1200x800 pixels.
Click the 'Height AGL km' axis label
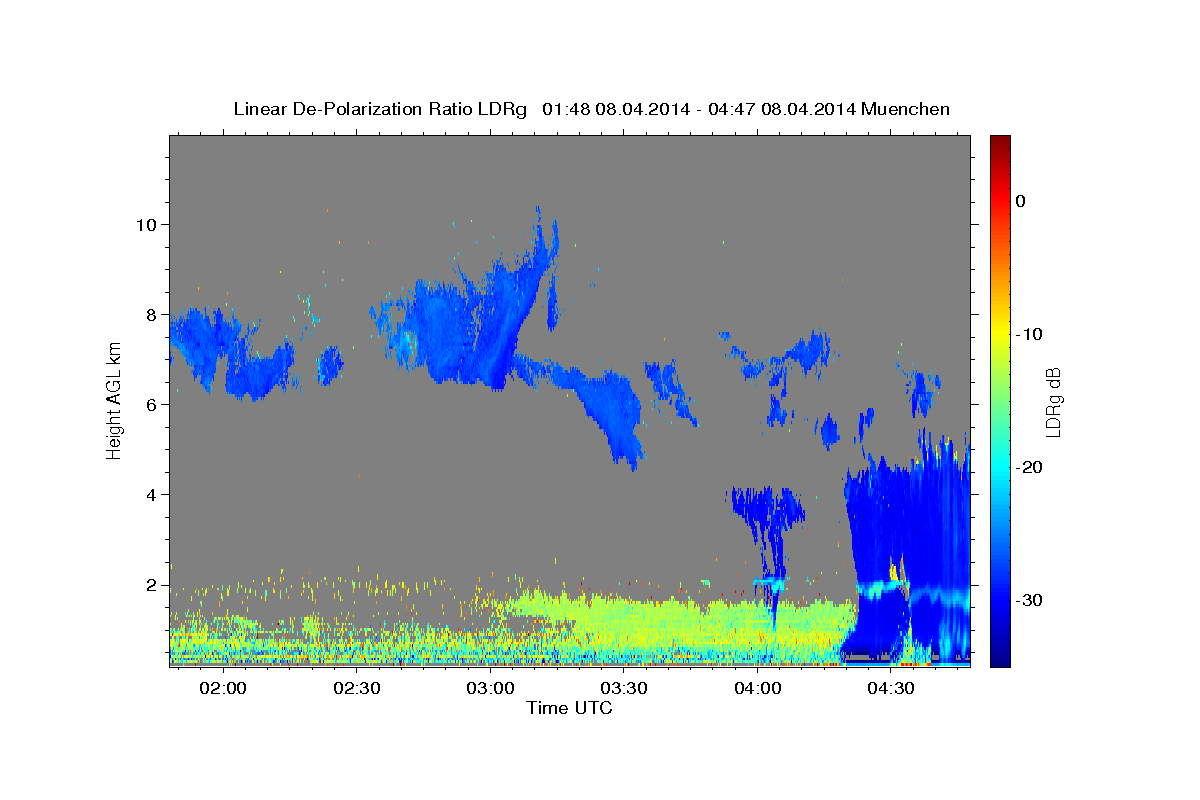click(x=114, y=401)
